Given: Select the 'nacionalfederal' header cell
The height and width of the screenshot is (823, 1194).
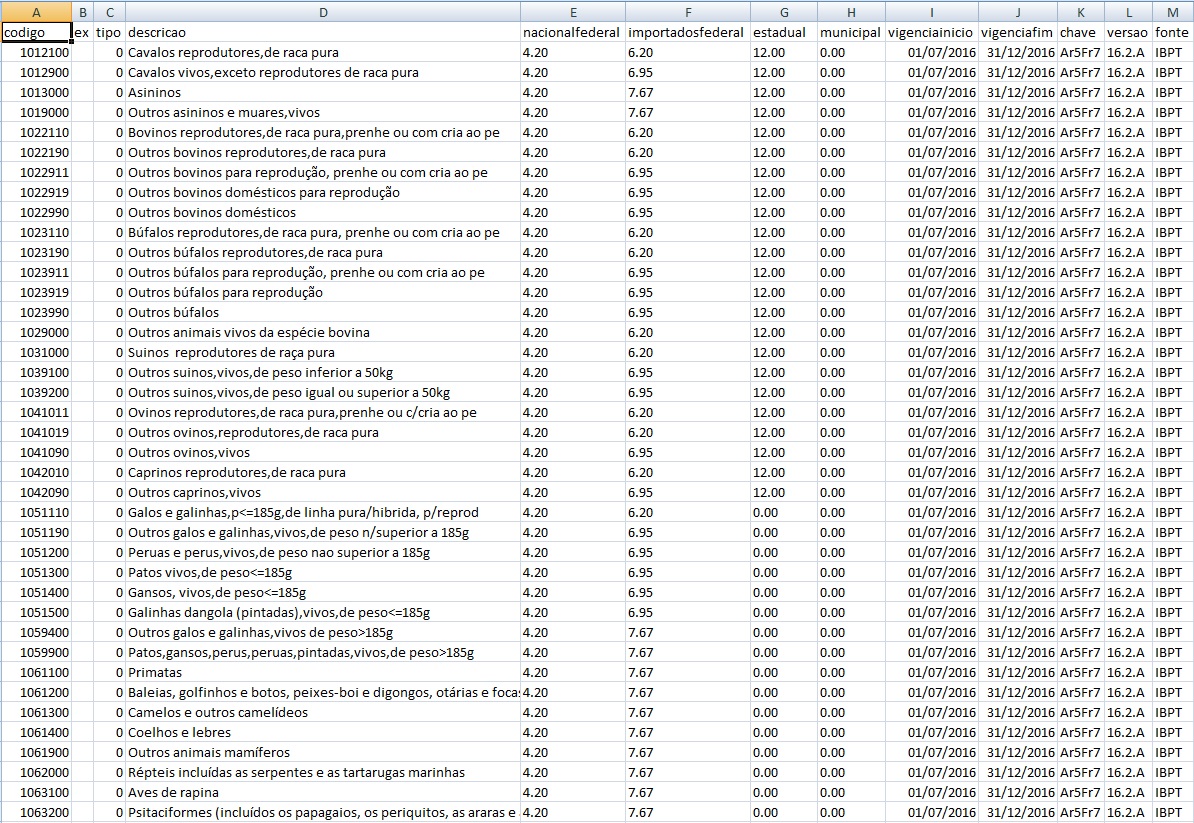Looking at the screenshot, I should [572, 32].
